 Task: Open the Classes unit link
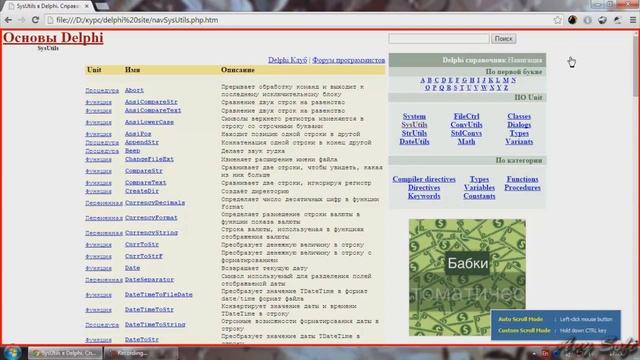(519, 116)
